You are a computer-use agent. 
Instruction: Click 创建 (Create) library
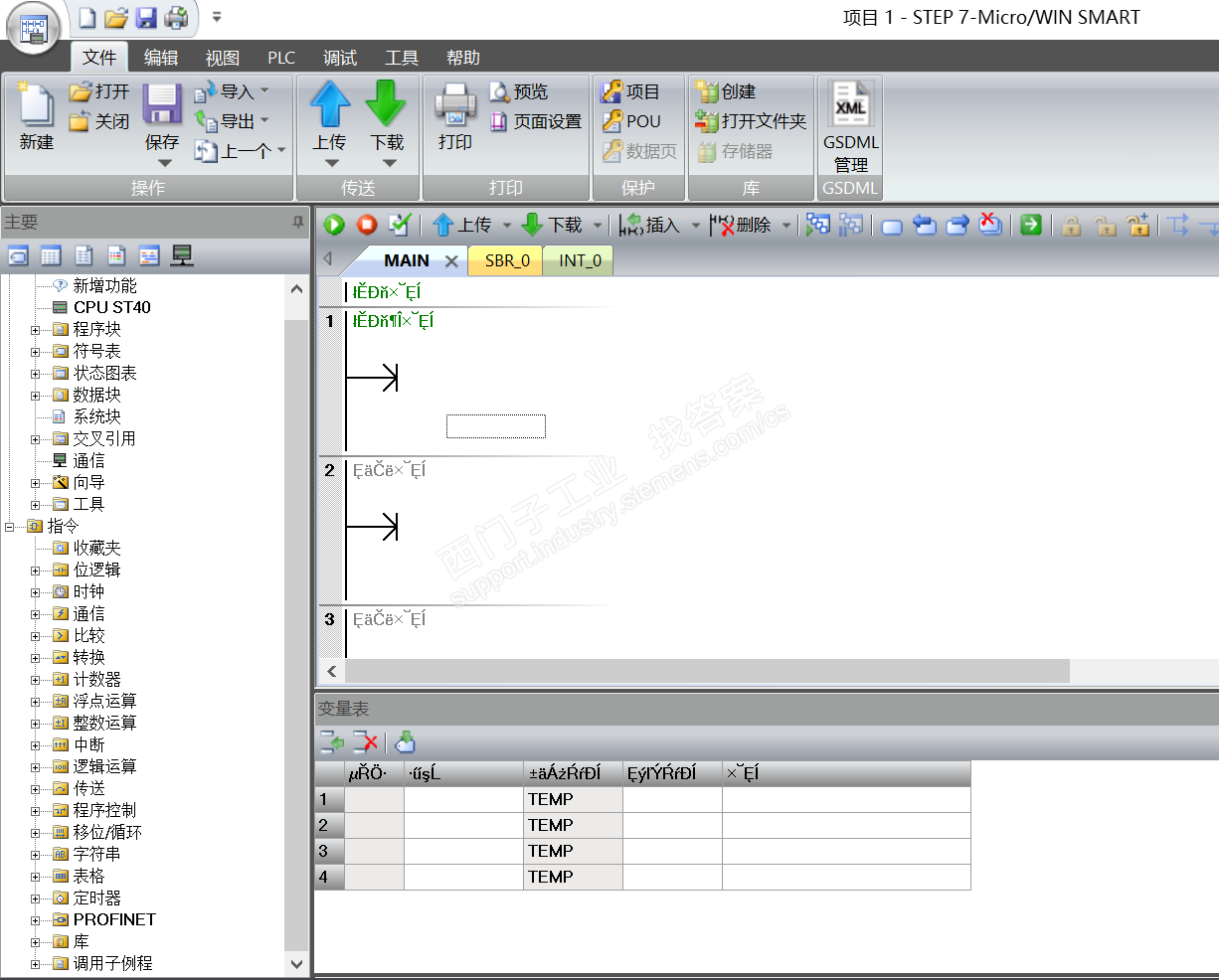pyautogui.click(x=726, y=91)
